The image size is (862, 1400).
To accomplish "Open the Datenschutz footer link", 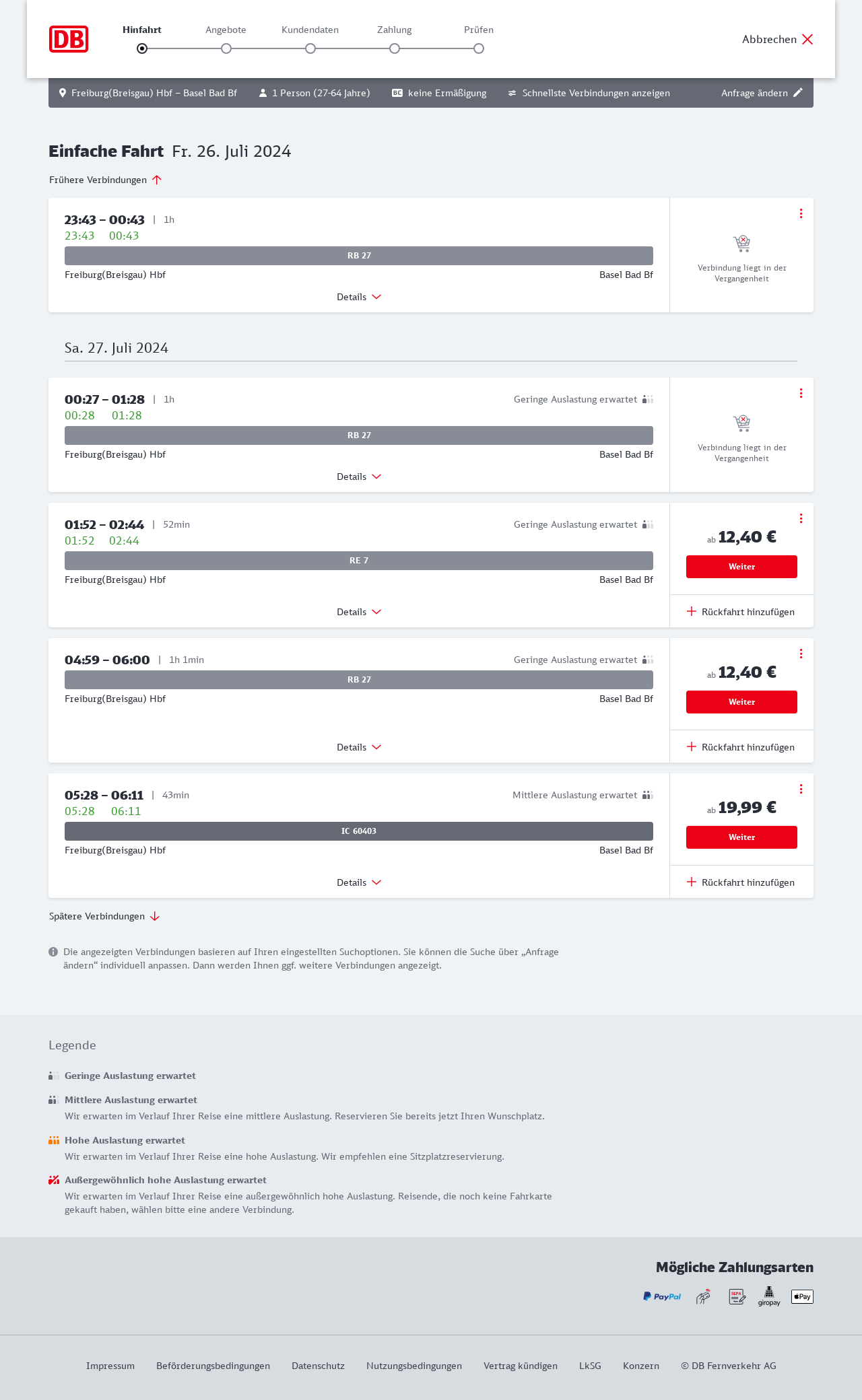I will [318, 1366].
